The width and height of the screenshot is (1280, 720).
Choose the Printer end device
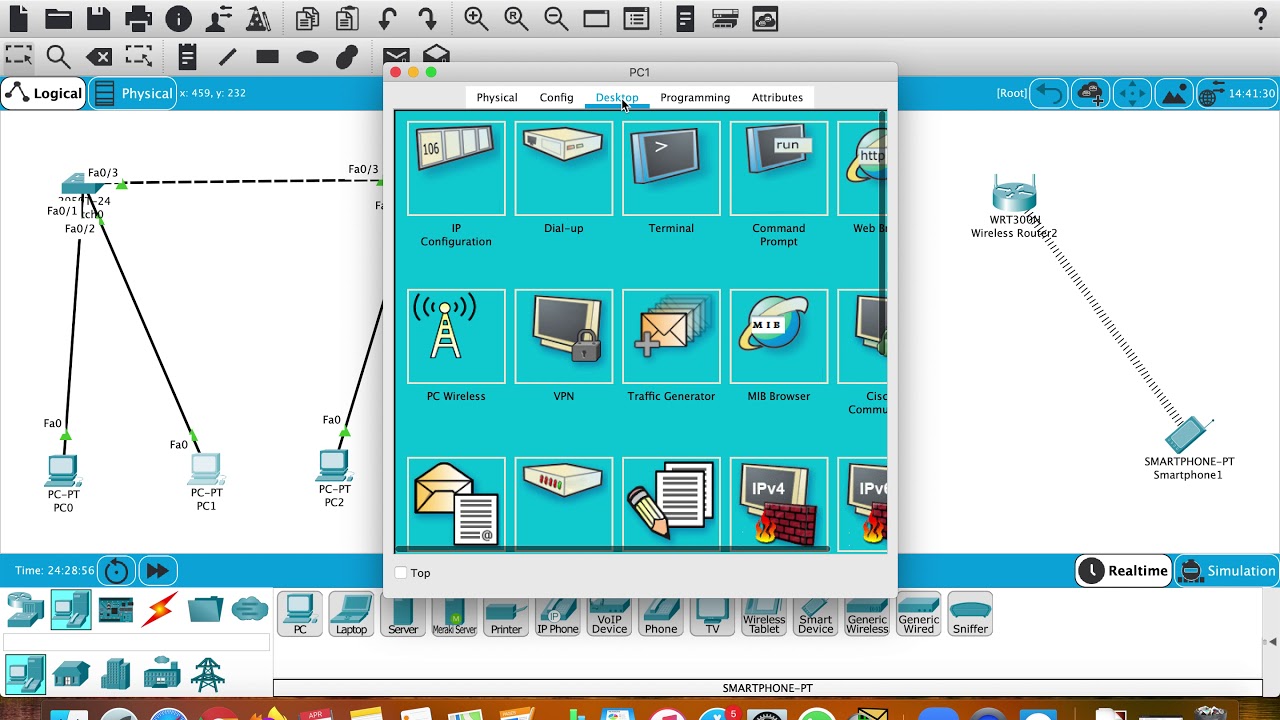[x=506, y=614]
